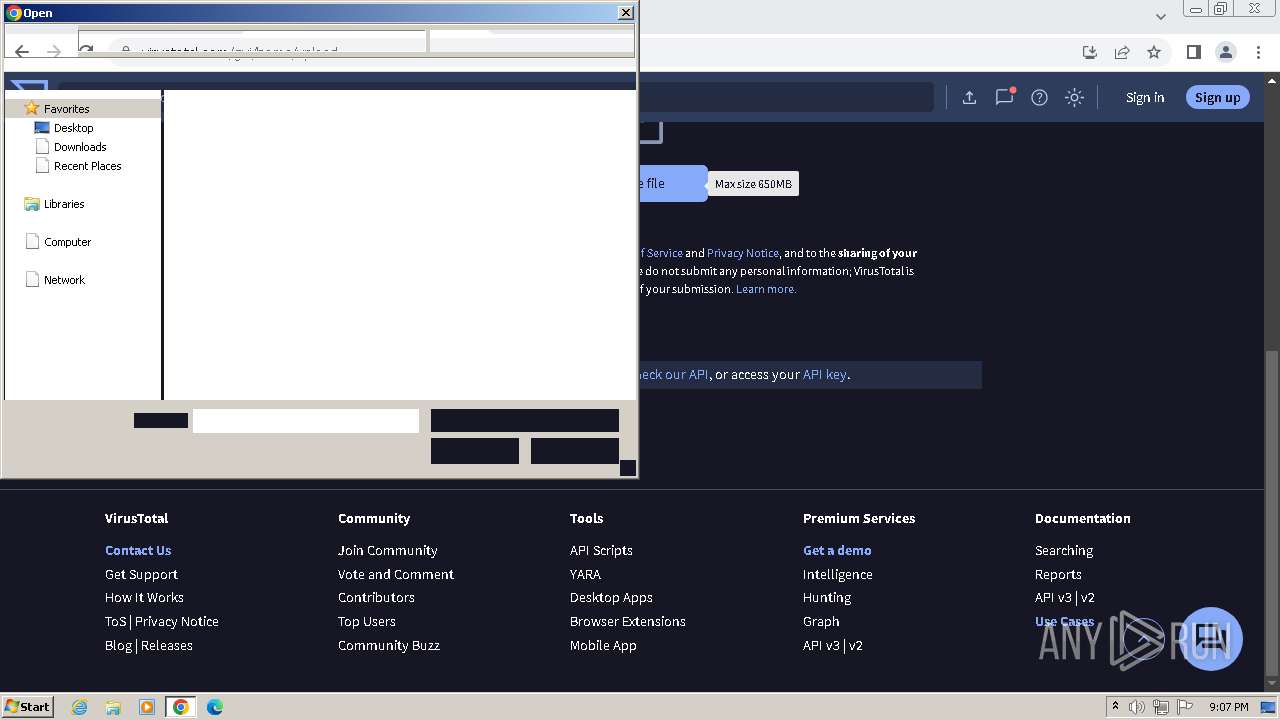
Task: Select Desktop in the navigation pane
Action: click(73, 128)
